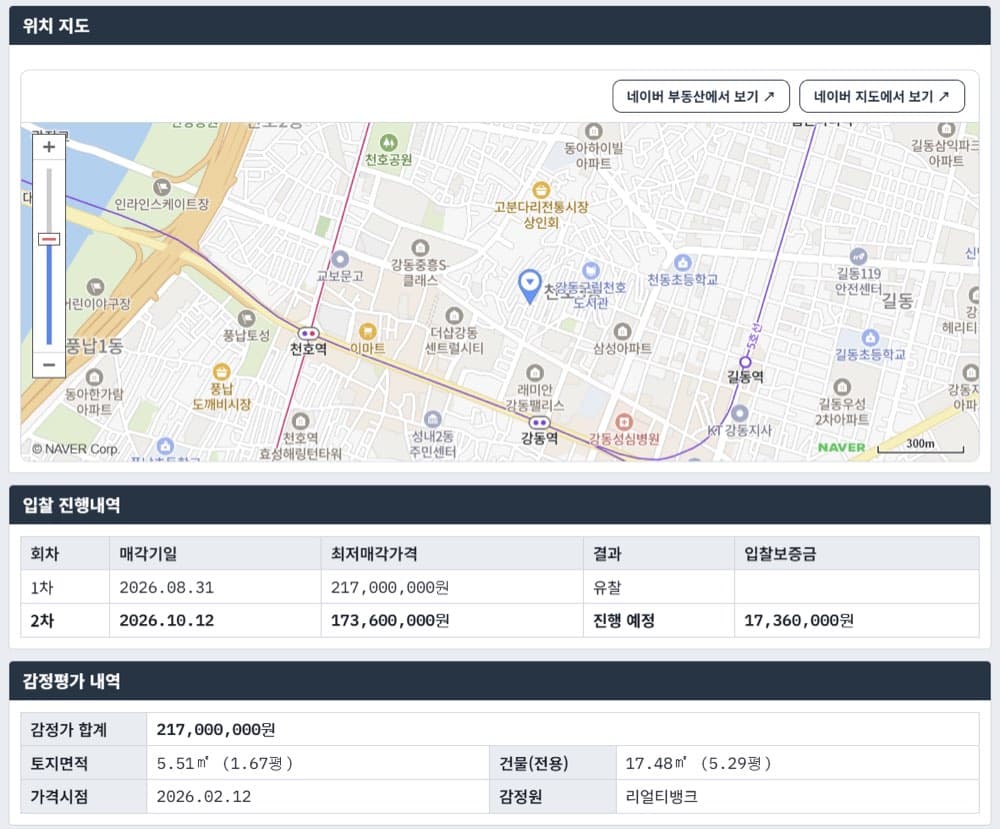Click the 건물(전용) label

(x=533, y=763)
